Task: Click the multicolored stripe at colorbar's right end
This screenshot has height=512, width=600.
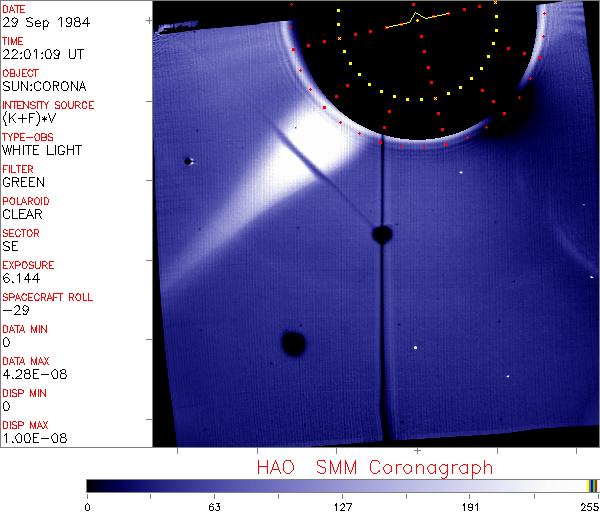Action: pyautogui.click(x=592, y=485)
